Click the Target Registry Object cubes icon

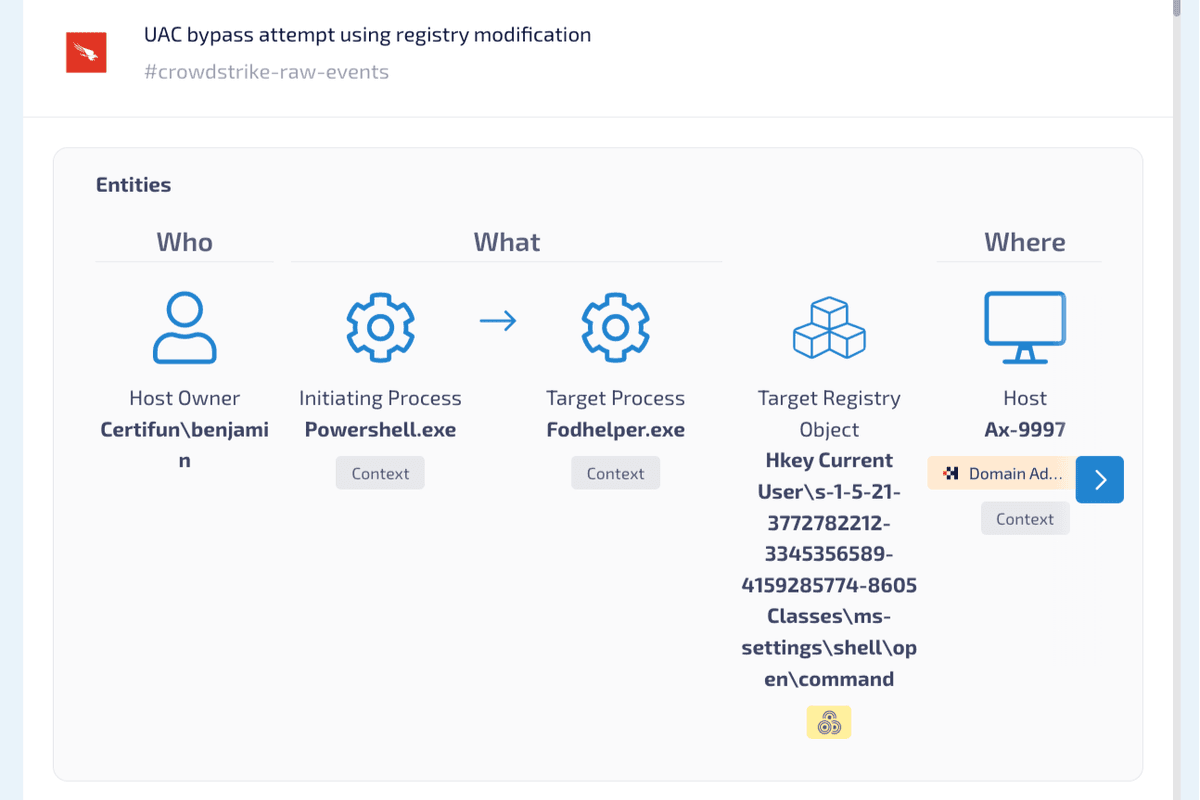click(829, 327)
